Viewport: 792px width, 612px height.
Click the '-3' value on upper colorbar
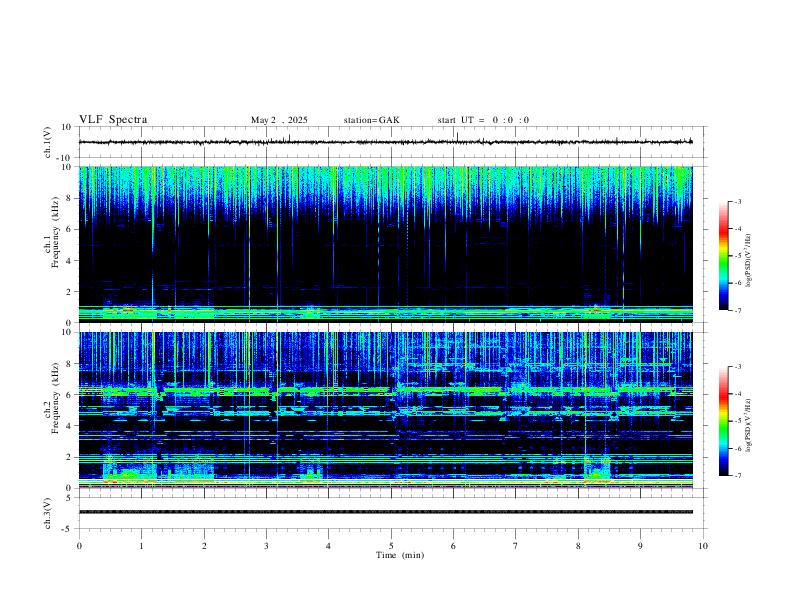[x=737, y=201]
